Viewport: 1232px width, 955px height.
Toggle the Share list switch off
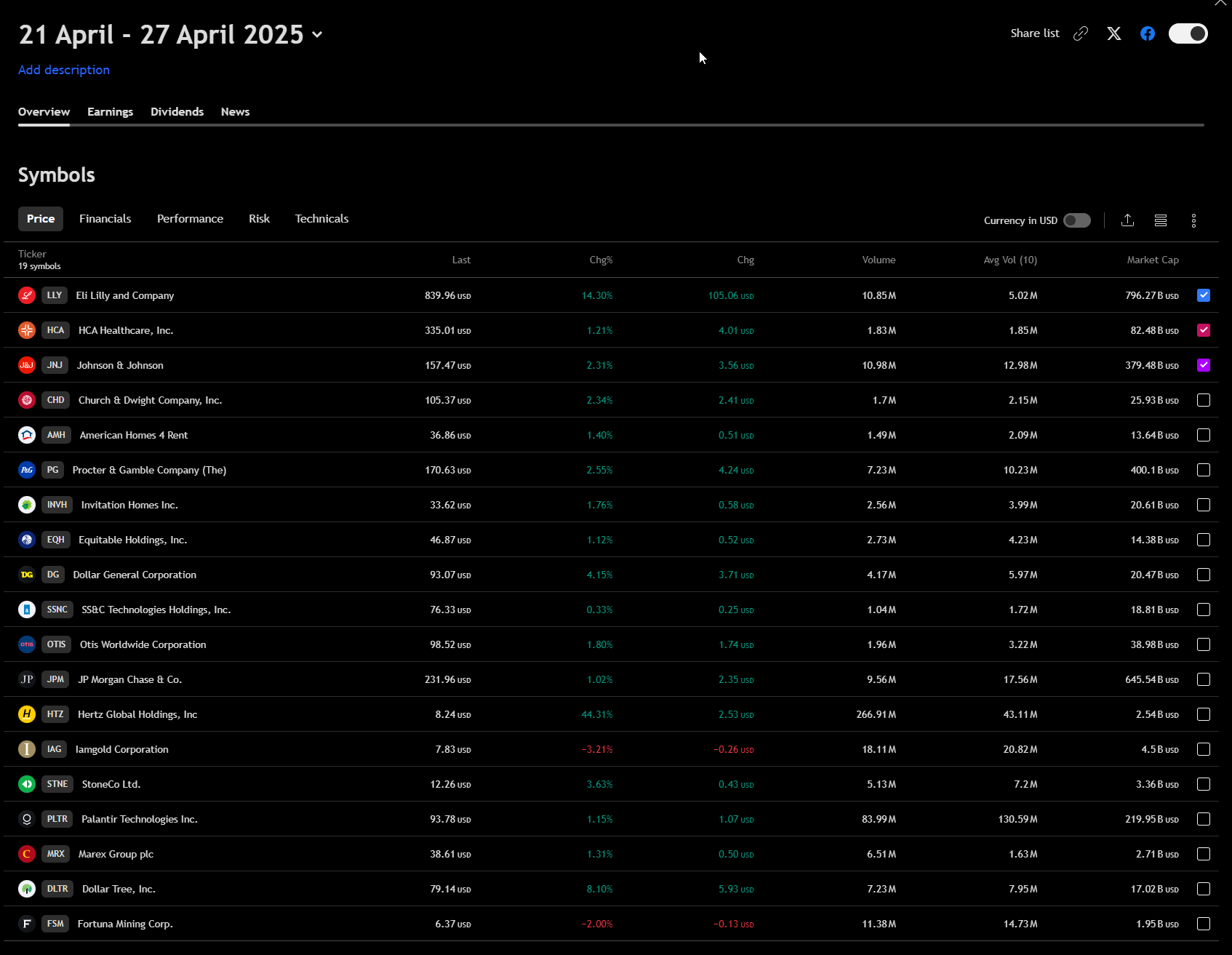coord(1188,33)
